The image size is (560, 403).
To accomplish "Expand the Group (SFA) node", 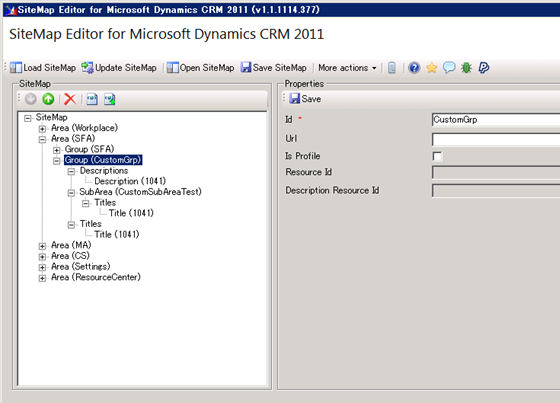I will tap(56, 150).
